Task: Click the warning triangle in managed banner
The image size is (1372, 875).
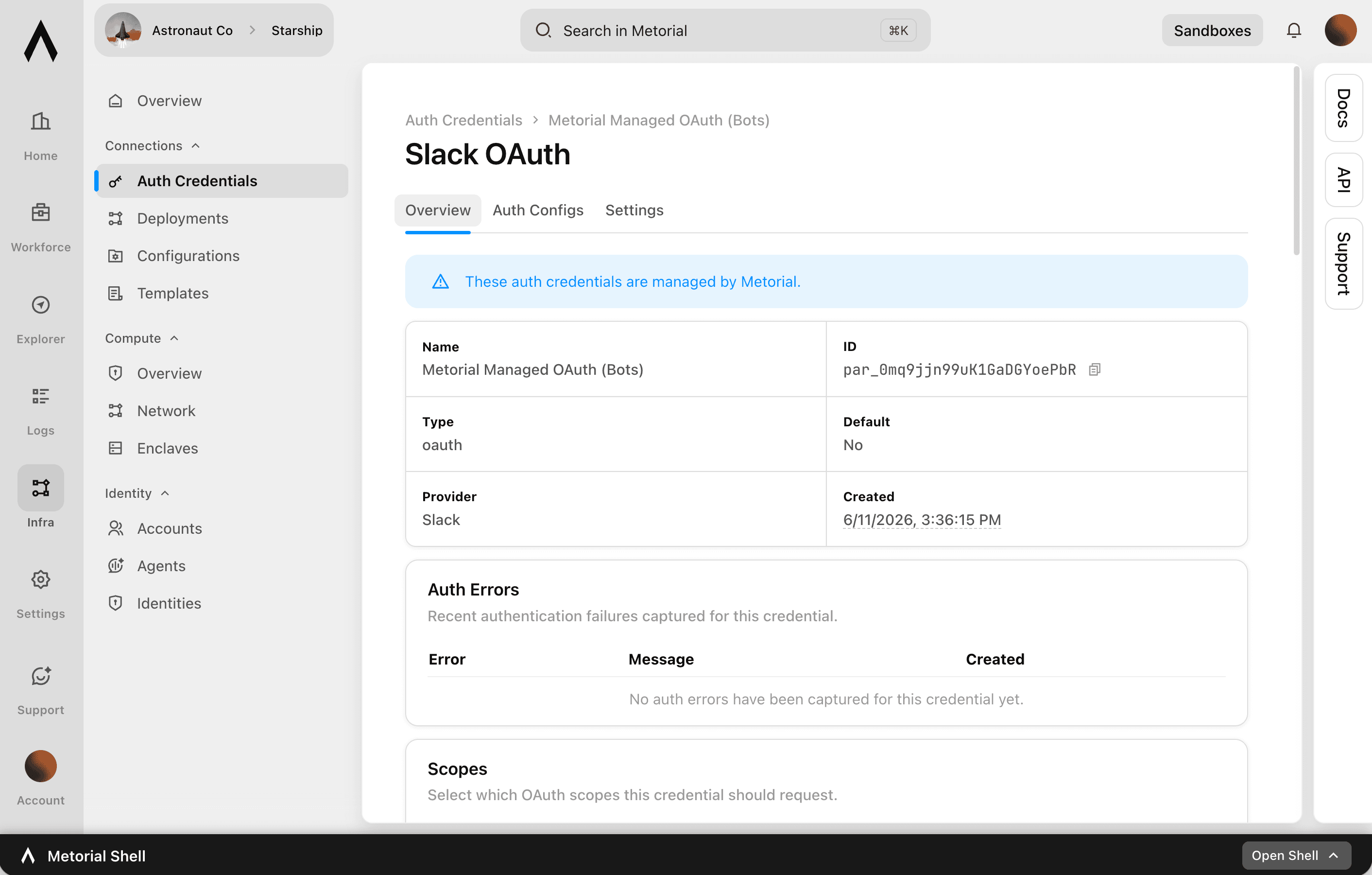Action: (x=441, y=281)
